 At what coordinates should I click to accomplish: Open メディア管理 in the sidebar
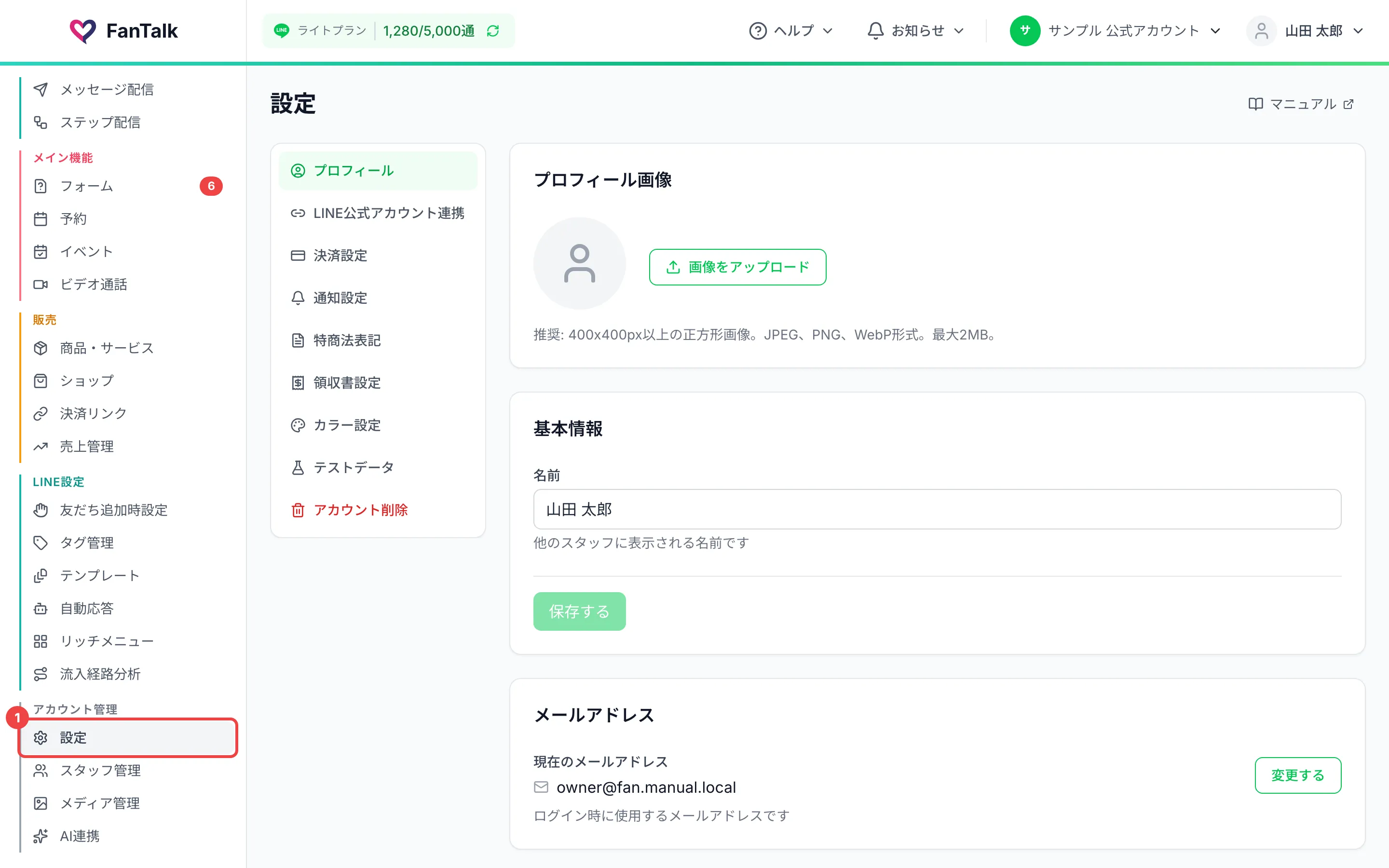(129, 803)
